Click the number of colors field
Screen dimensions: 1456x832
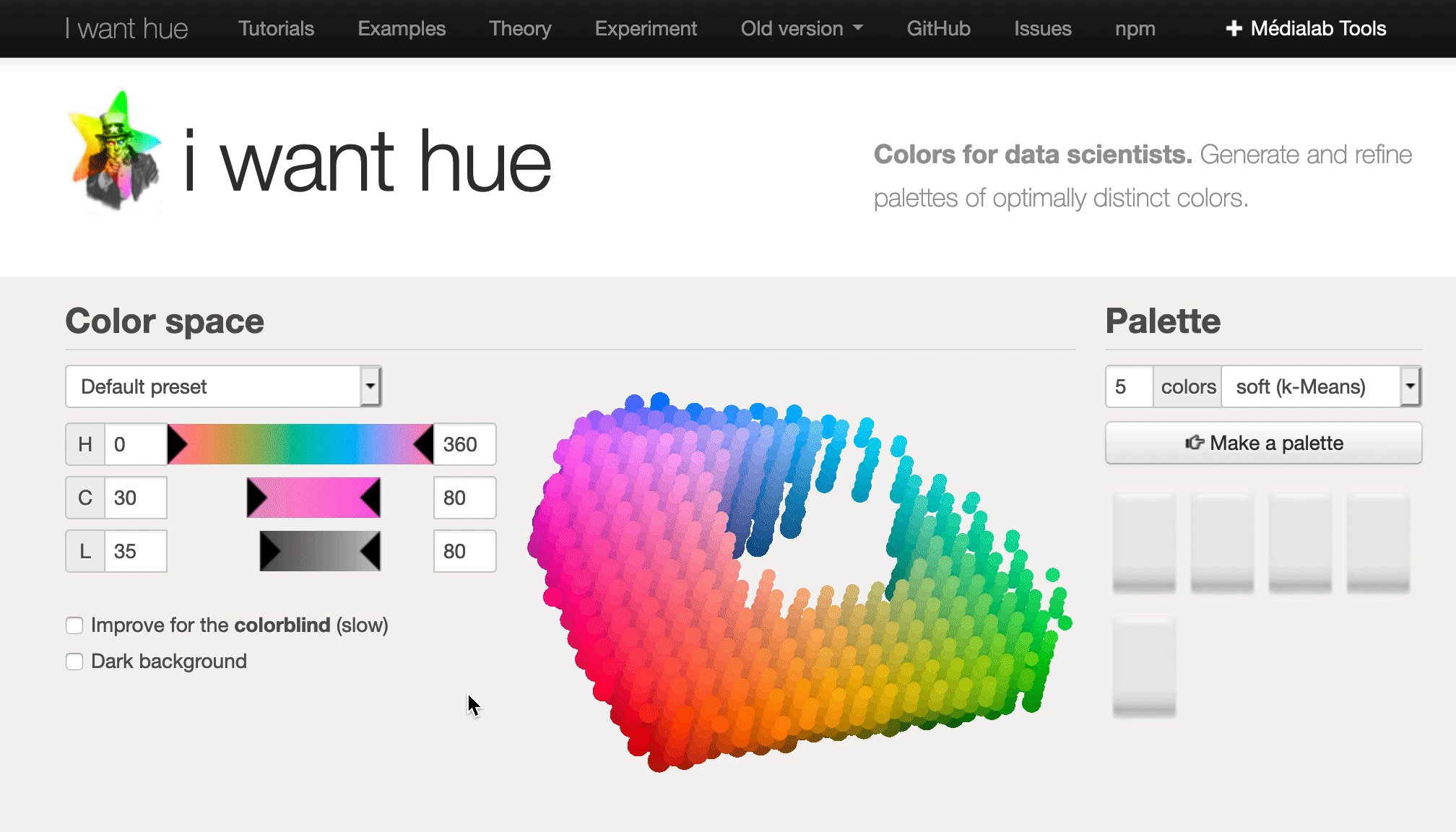tap(1129, 386)
